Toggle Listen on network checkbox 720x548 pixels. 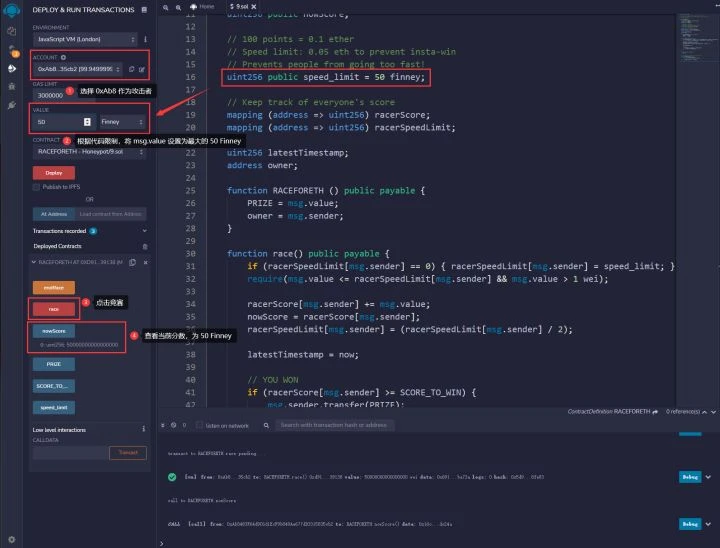(x=199, y=425)
